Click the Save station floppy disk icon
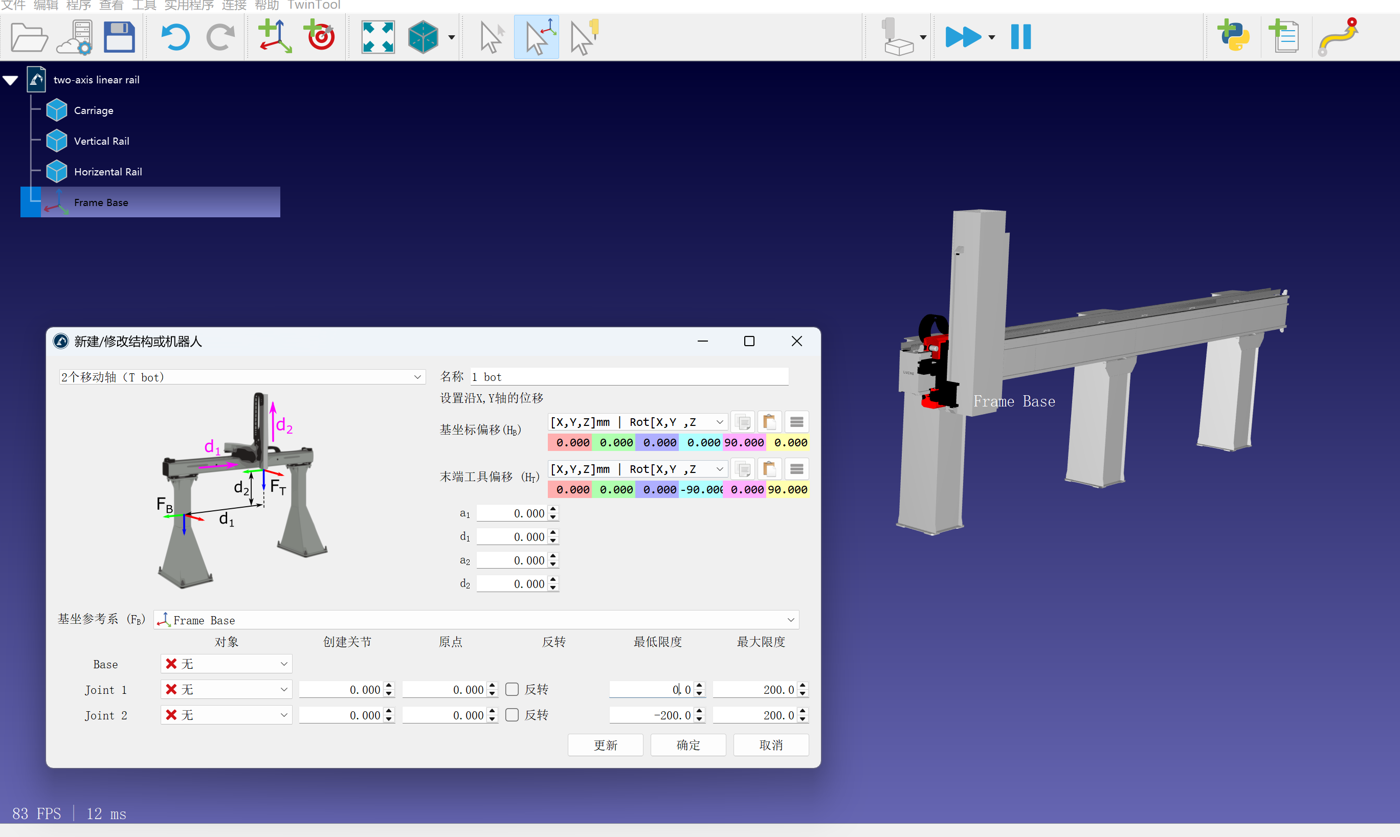 [119, 37]
